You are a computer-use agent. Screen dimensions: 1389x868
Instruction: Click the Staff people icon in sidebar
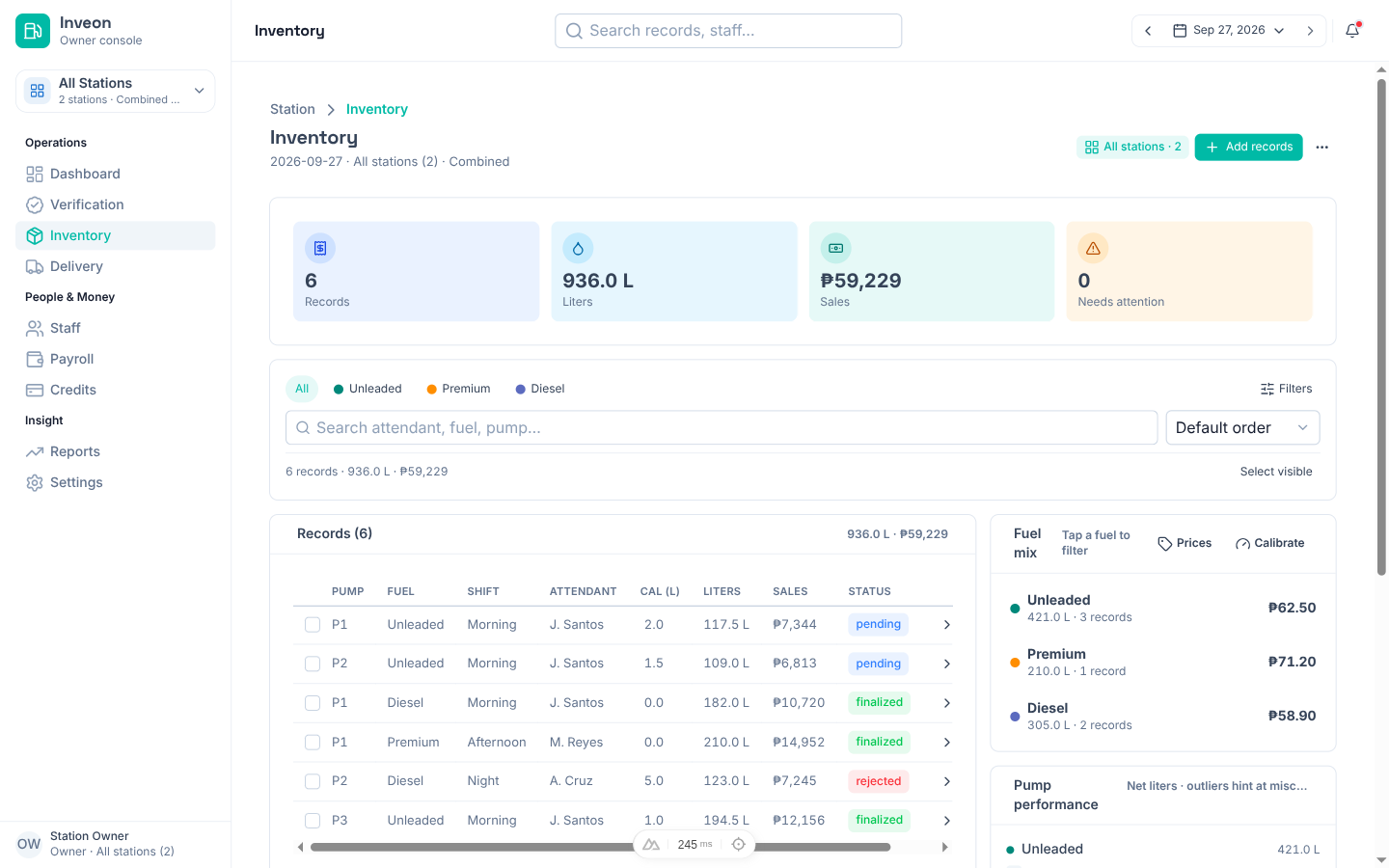pyautogui.click(x=35, y=328)
